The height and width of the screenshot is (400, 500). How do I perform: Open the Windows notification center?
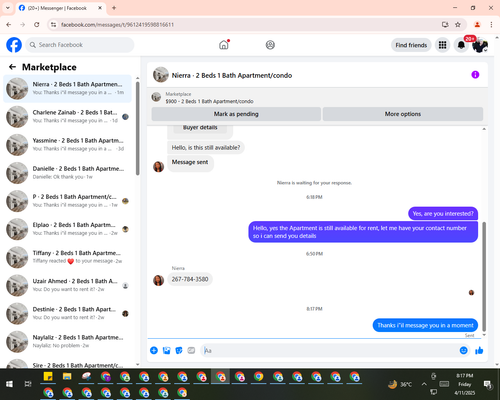(488, 385)
